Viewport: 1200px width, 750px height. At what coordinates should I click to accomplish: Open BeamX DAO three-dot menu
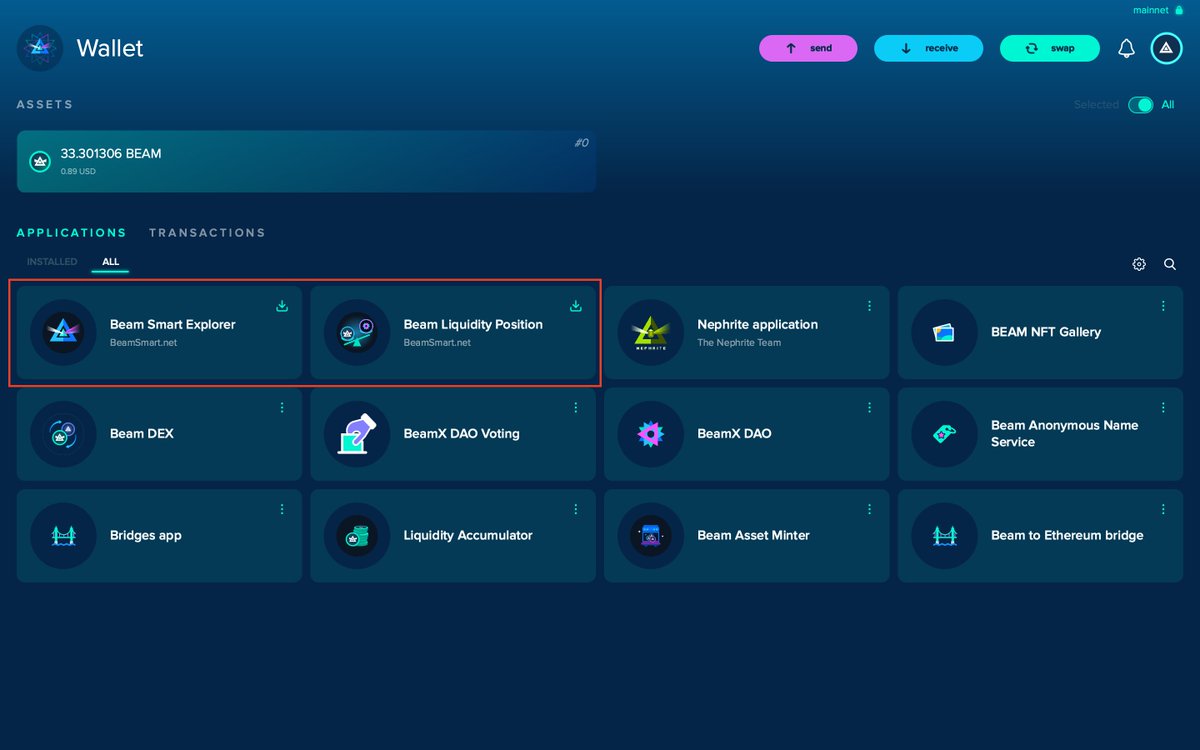[x=870, y=408]
